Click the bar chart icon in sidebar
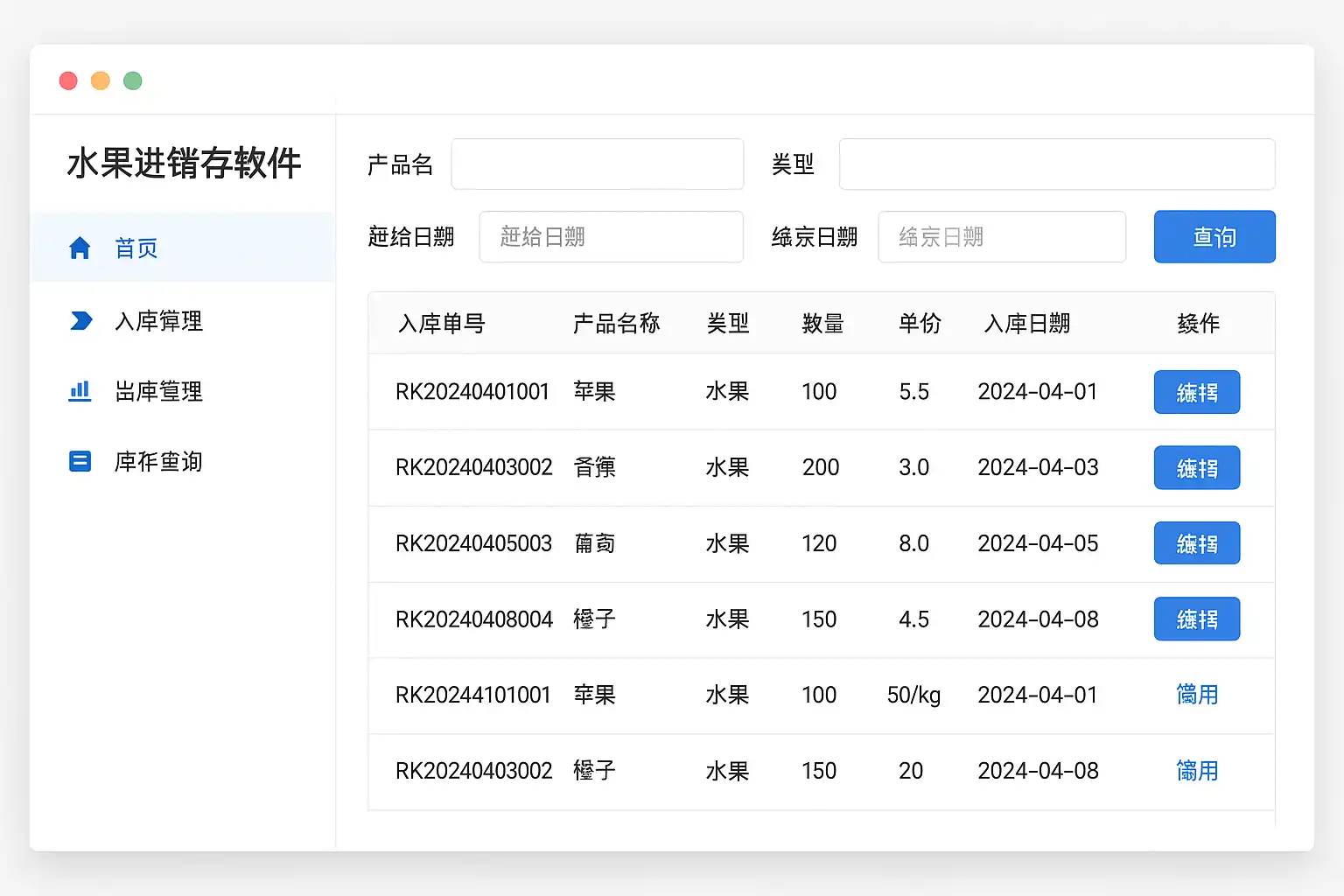The width and height of the screenshot is (1344, 896). [80, 391]
